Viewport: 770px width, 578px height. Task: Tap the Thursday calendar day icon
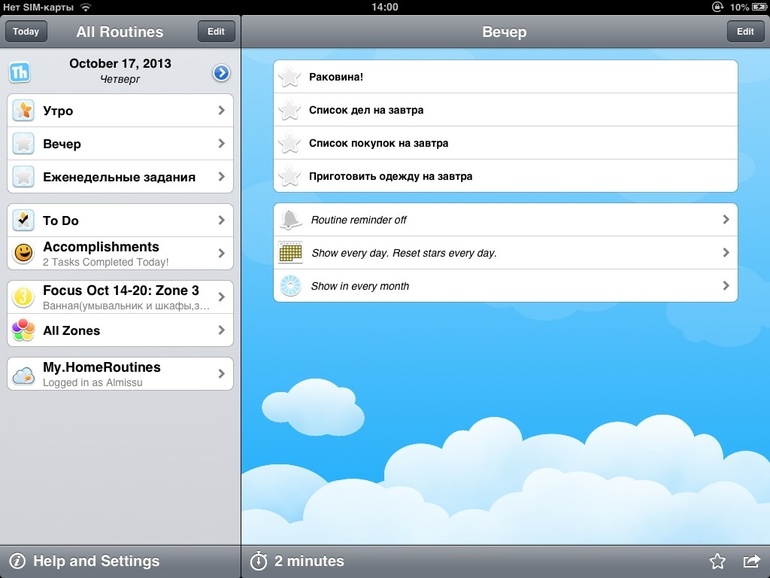click(x=20, y=72)
